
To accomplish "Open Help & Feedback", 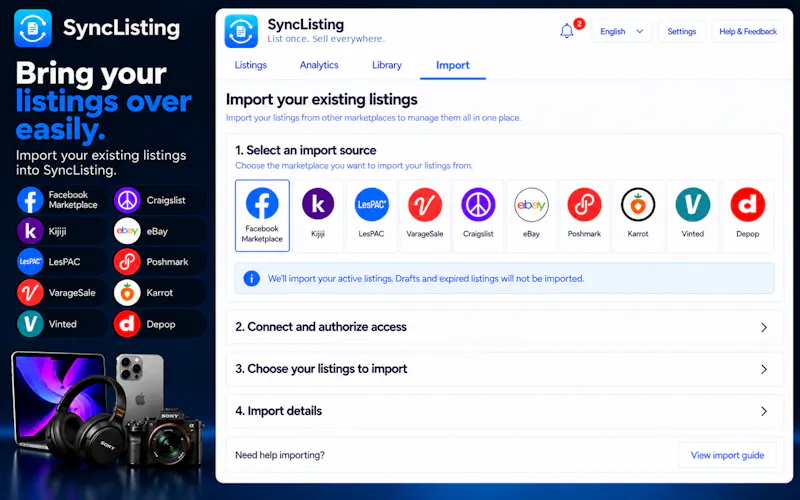I will coord(748,32).
